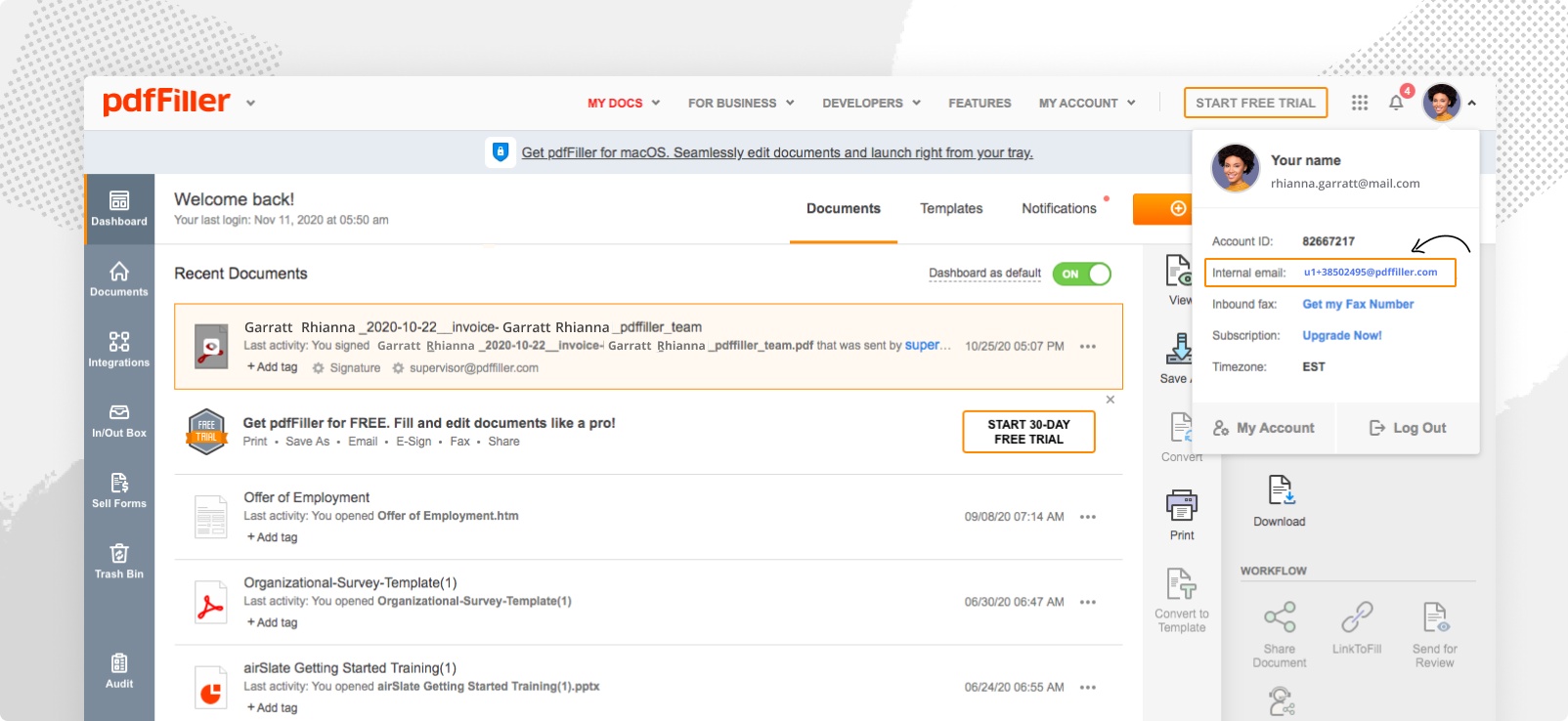
Task: Open the notifications bell
Action: pyautogui.click(x=1396, y=103)
